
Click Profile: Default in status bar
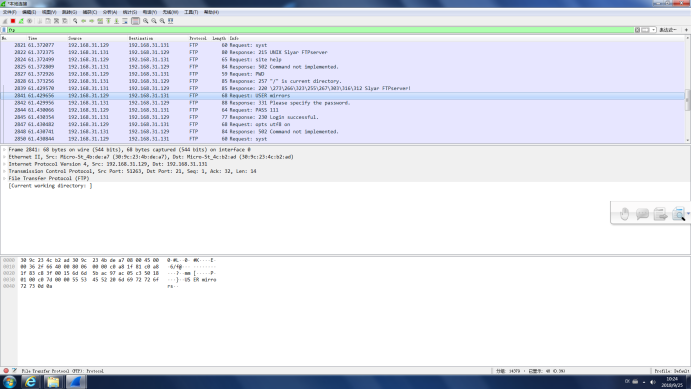tap(672, 371)
